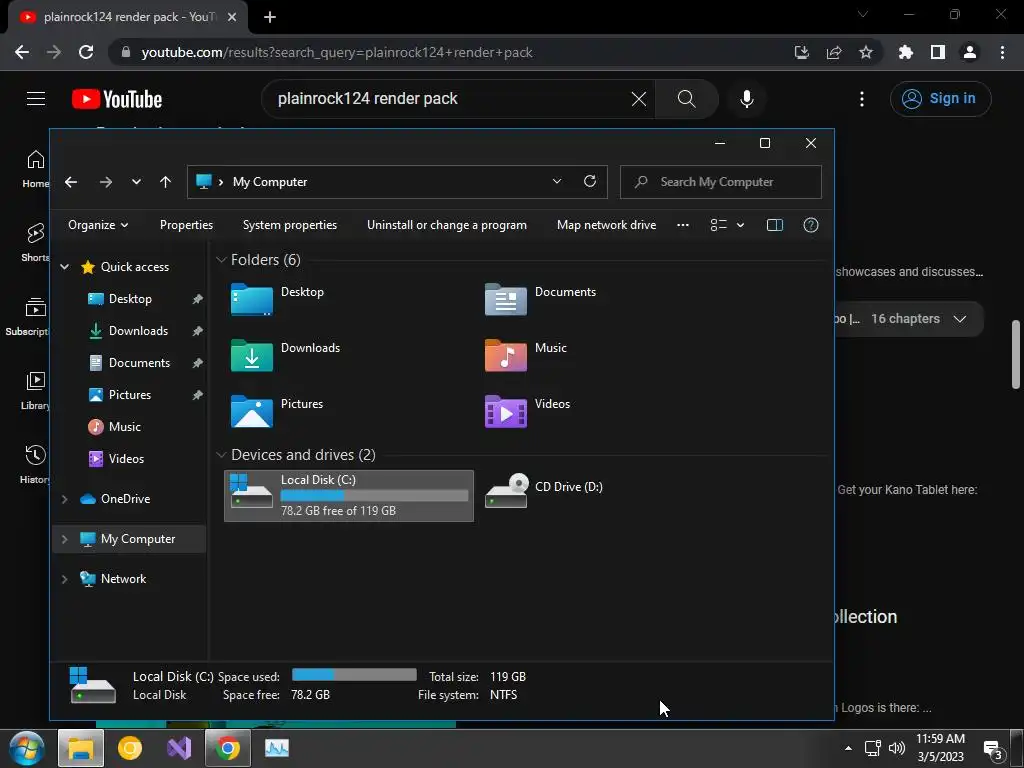Screen dimensions: 1024x768
Task: Select Uninstall or change a program
Action: pos(447,225)
